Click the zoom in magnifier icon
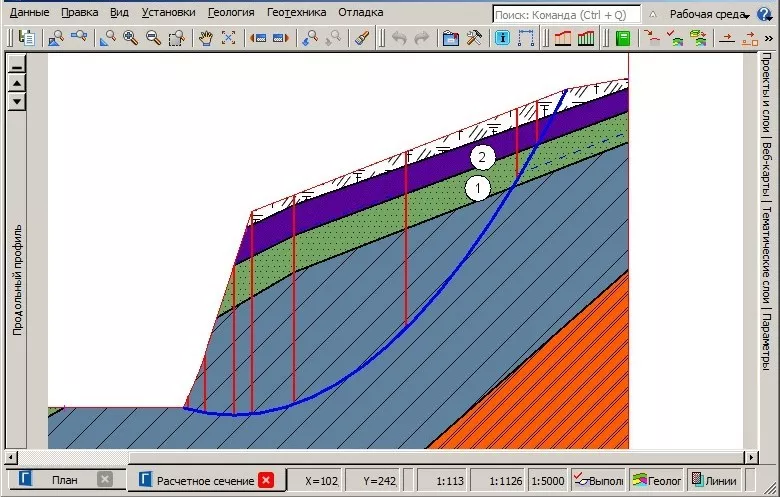Image resolution: width=780 pixels, height=497 pixels. click(x=130, y=38)
